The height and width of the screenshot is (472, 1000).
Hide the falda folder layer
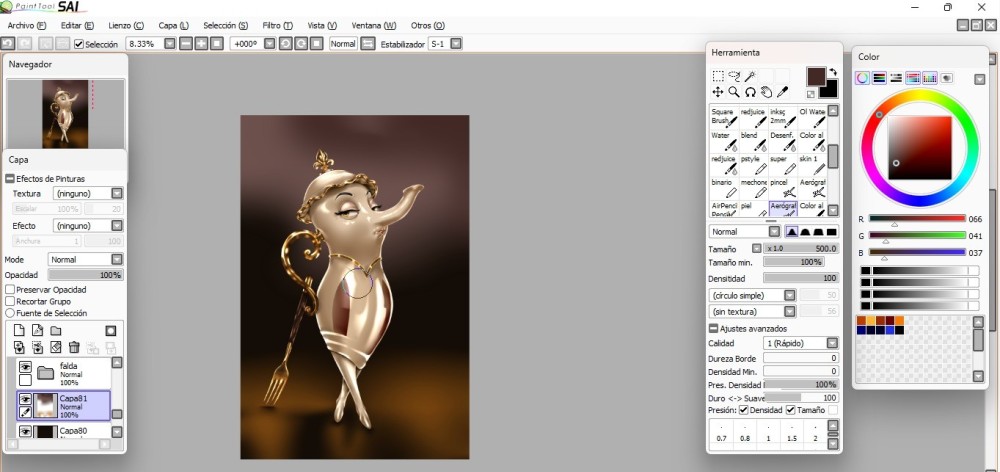(x=25, y=367)
